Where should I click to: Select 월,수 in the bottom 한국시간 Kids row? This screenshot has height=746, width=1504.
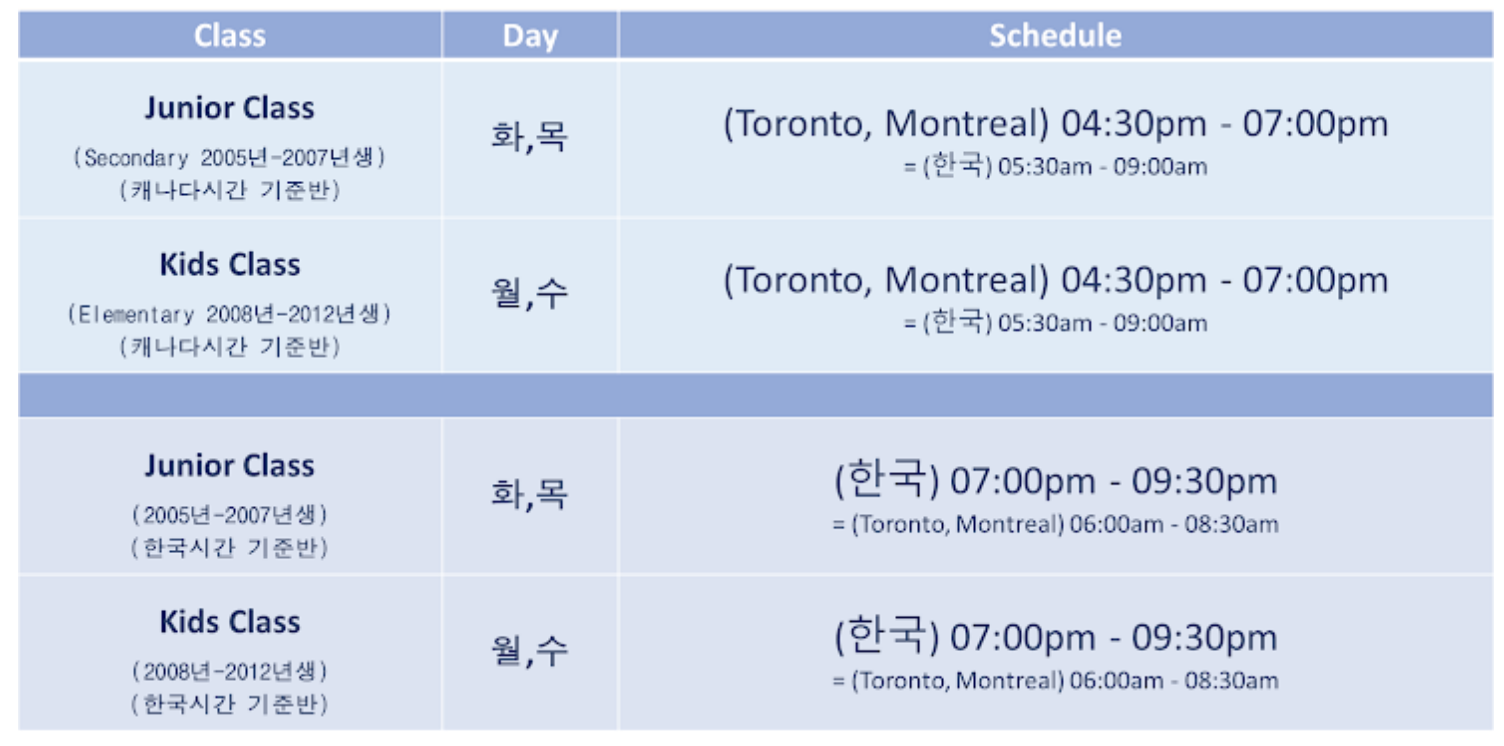530,650
